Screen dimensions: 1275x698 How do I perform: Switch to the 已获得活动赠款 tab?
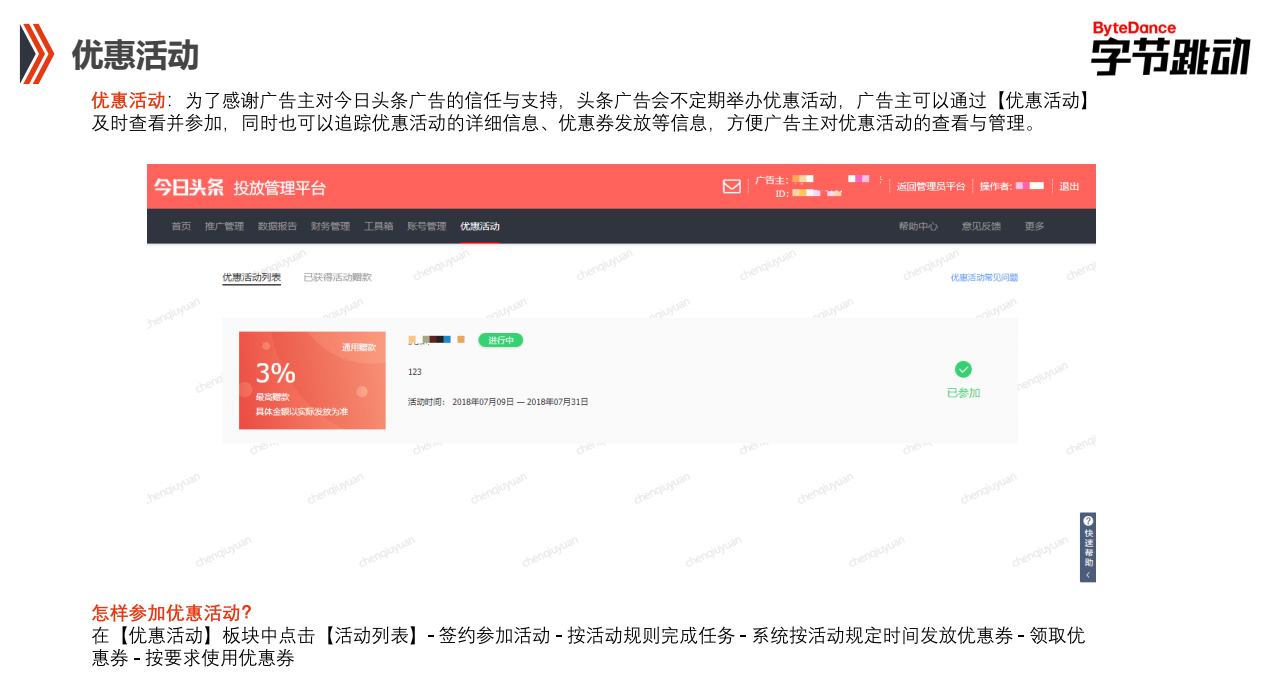click(339, 277)
